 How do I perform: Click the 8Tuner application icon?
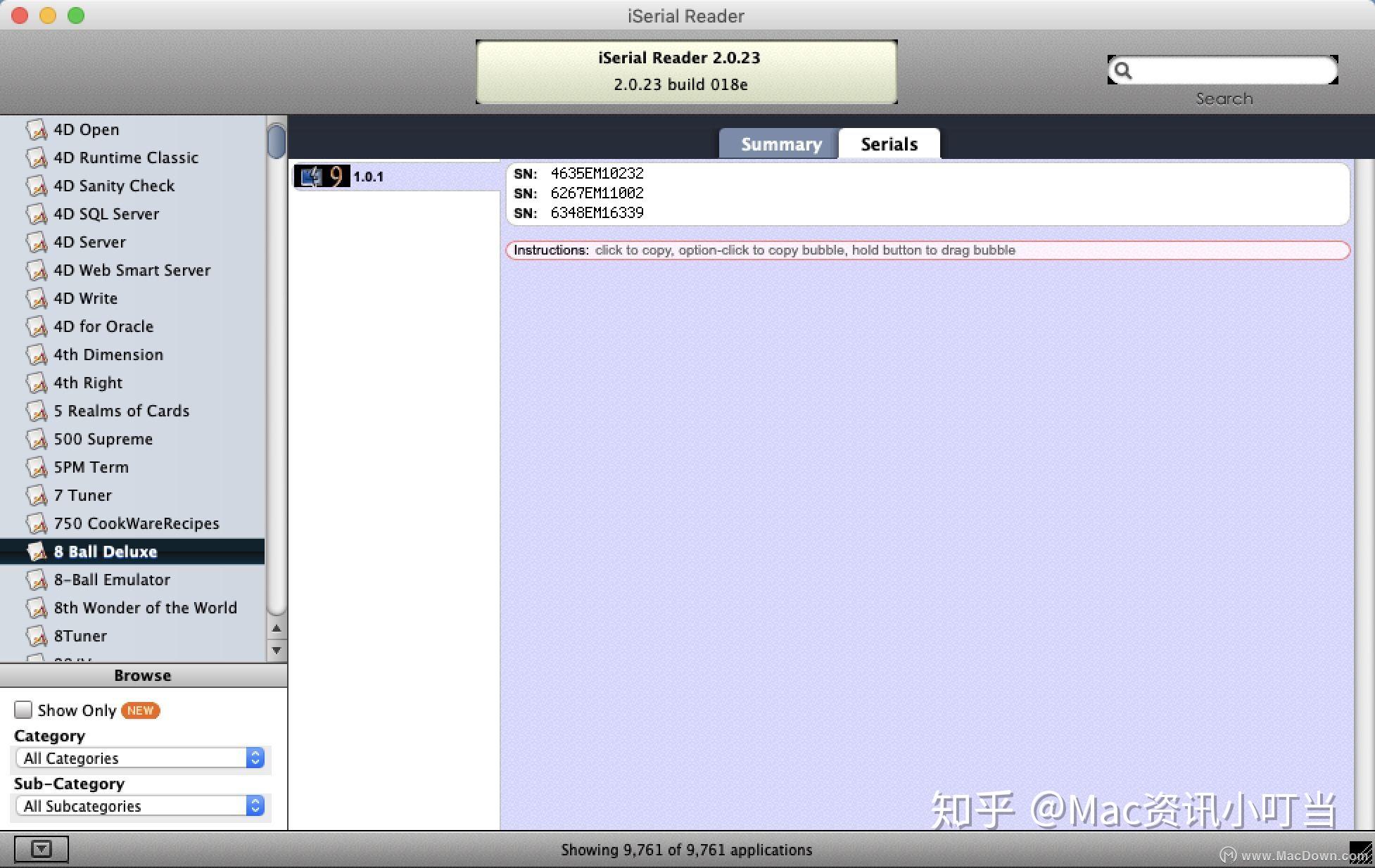pos(37,635)
